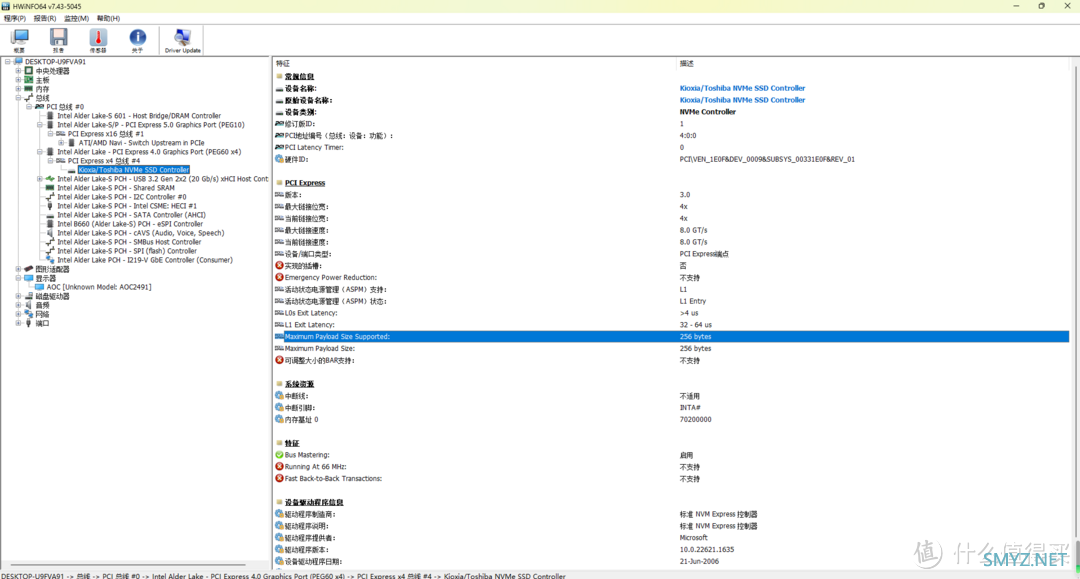
Task: Collapse the 显示器 tree node
Action: [19, 277]
